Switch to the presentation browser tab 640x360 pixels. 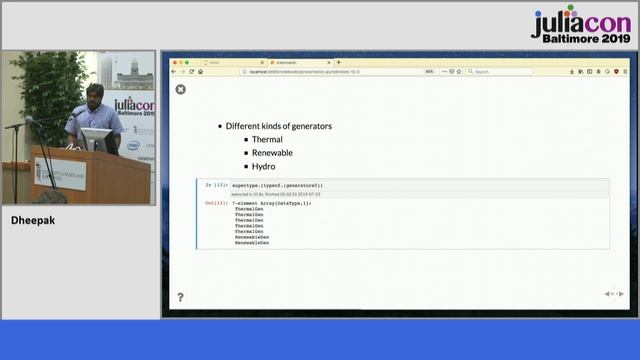tap(300, 62)
